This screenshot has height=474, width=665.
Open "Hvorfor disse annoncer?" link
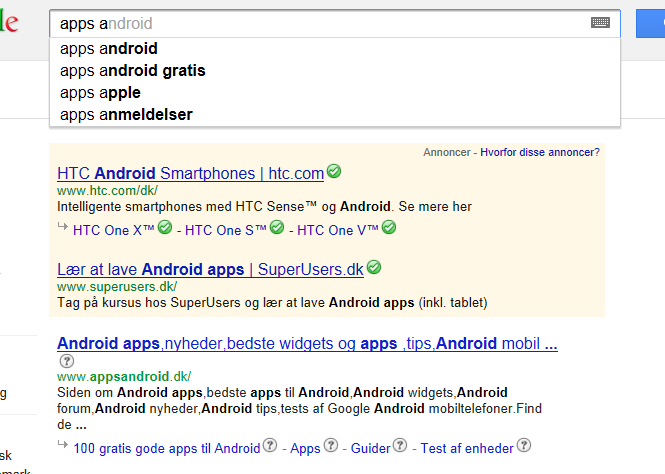pyautogui.click(x=540, y=152)
